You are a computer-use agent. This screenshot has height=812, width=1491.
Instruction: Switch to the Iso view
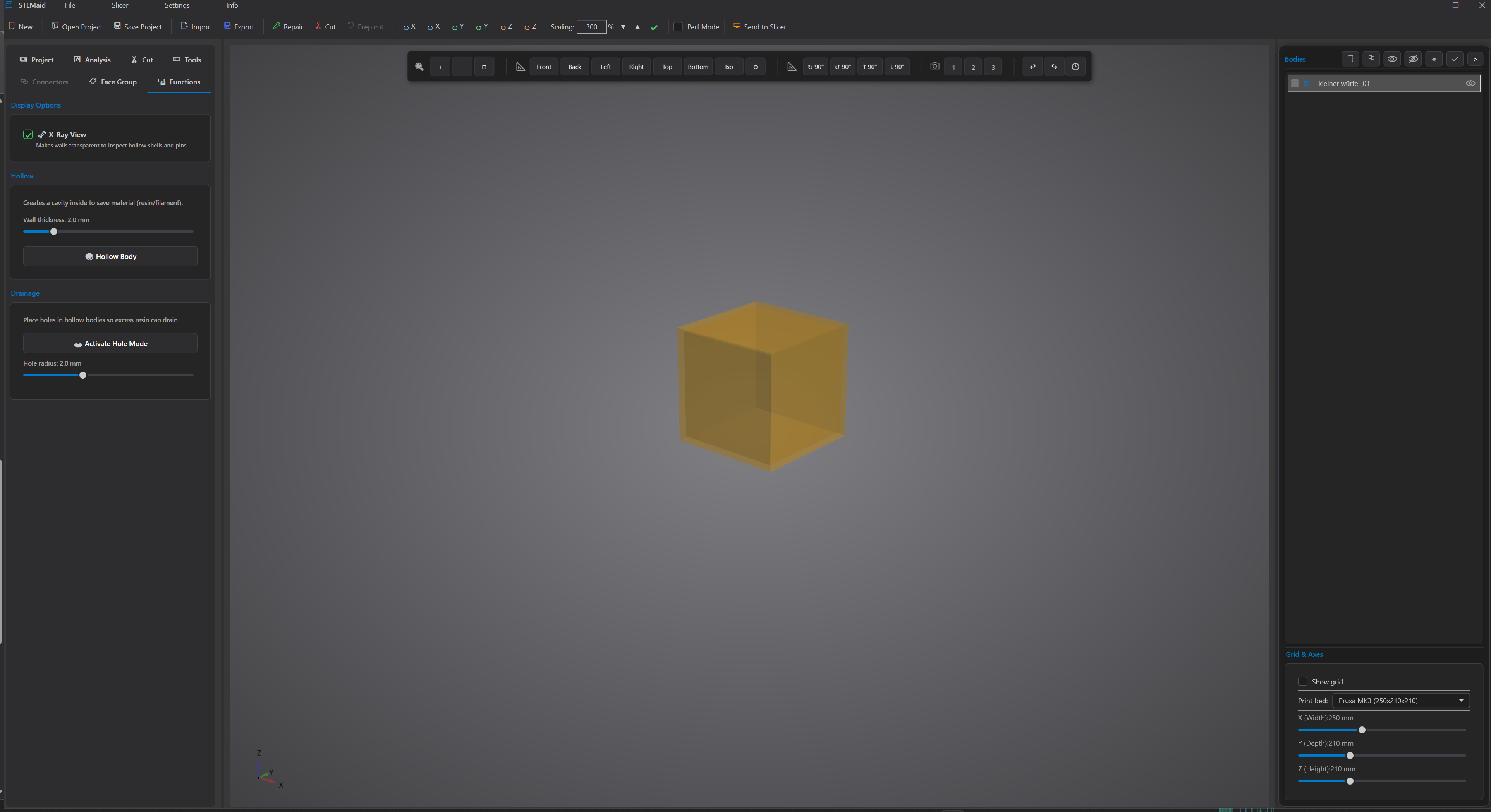click(729, 67)
